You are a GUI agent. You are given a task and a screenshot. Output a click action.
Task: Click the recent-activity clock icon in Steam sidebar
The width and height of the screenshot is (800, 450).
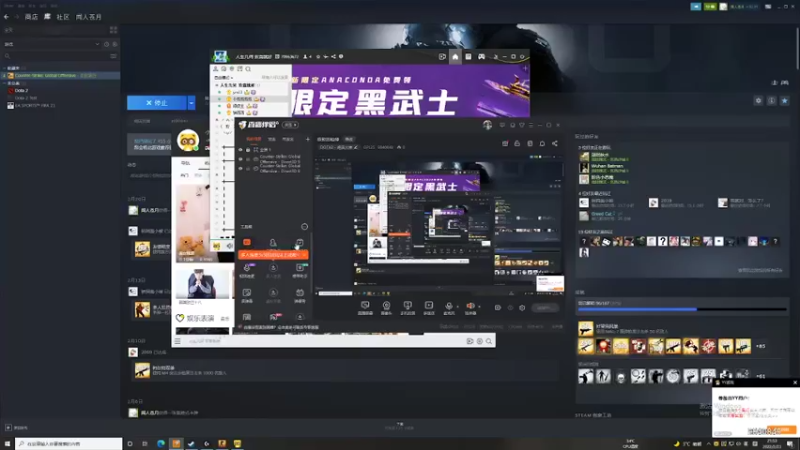[106, 44]
